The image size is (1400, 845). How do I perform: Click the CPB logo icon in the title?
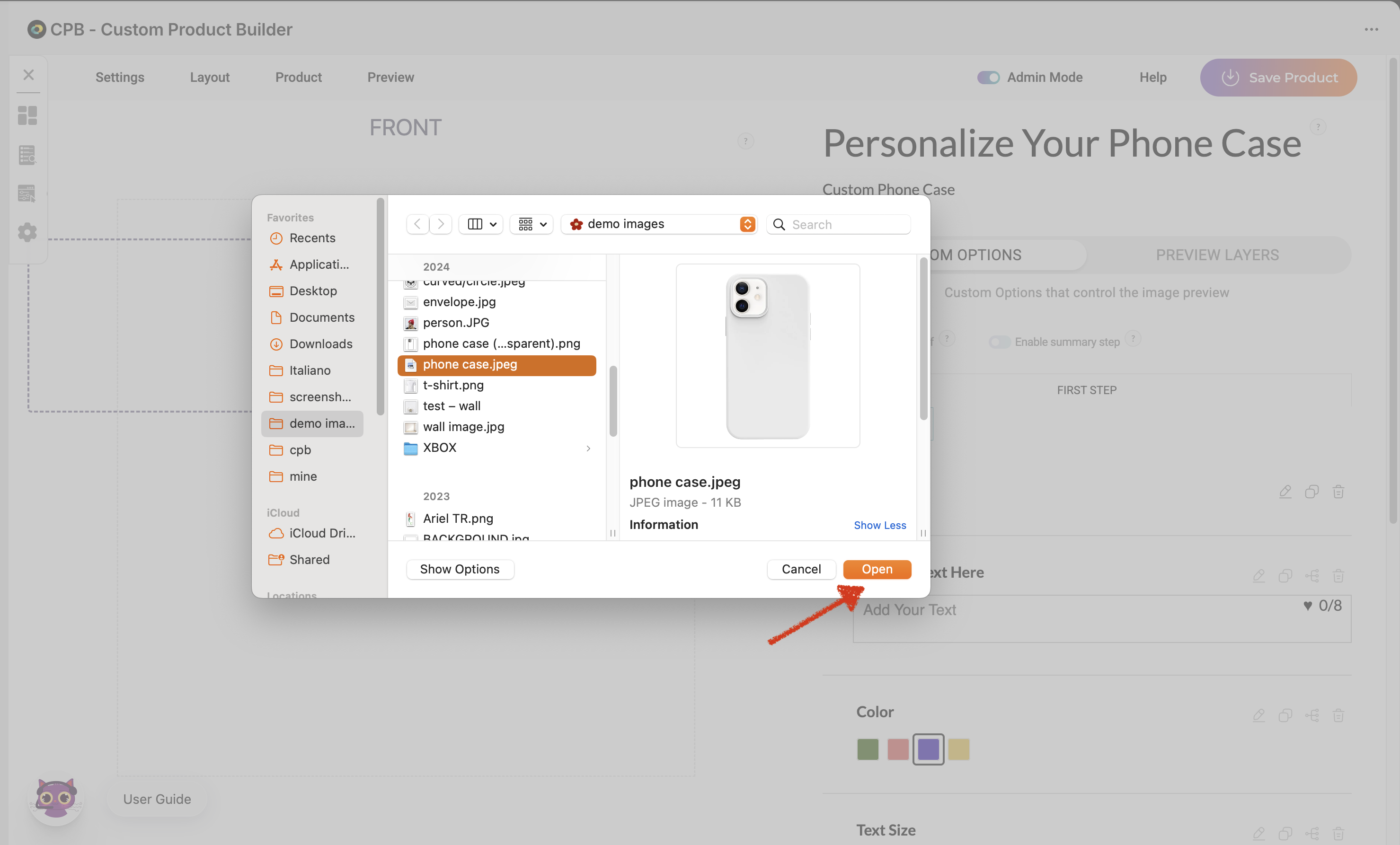coord(36,29)
